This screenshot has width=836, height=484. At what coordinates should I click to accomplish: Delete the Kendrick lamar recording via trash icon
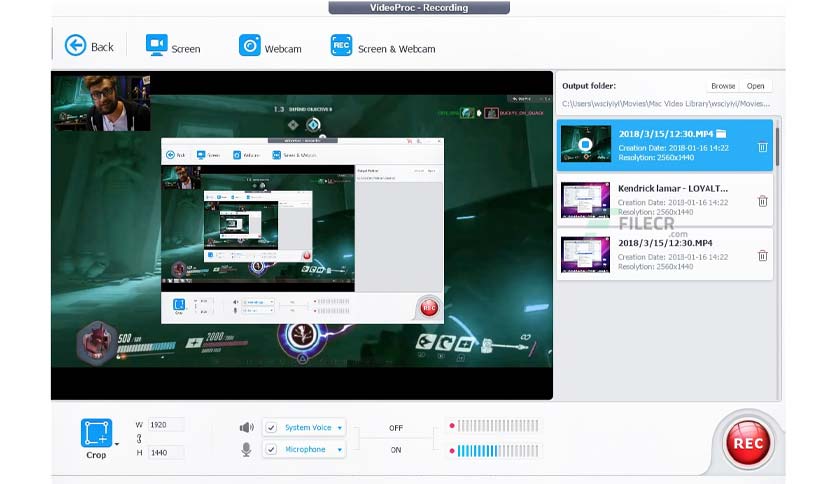point(762,201)
